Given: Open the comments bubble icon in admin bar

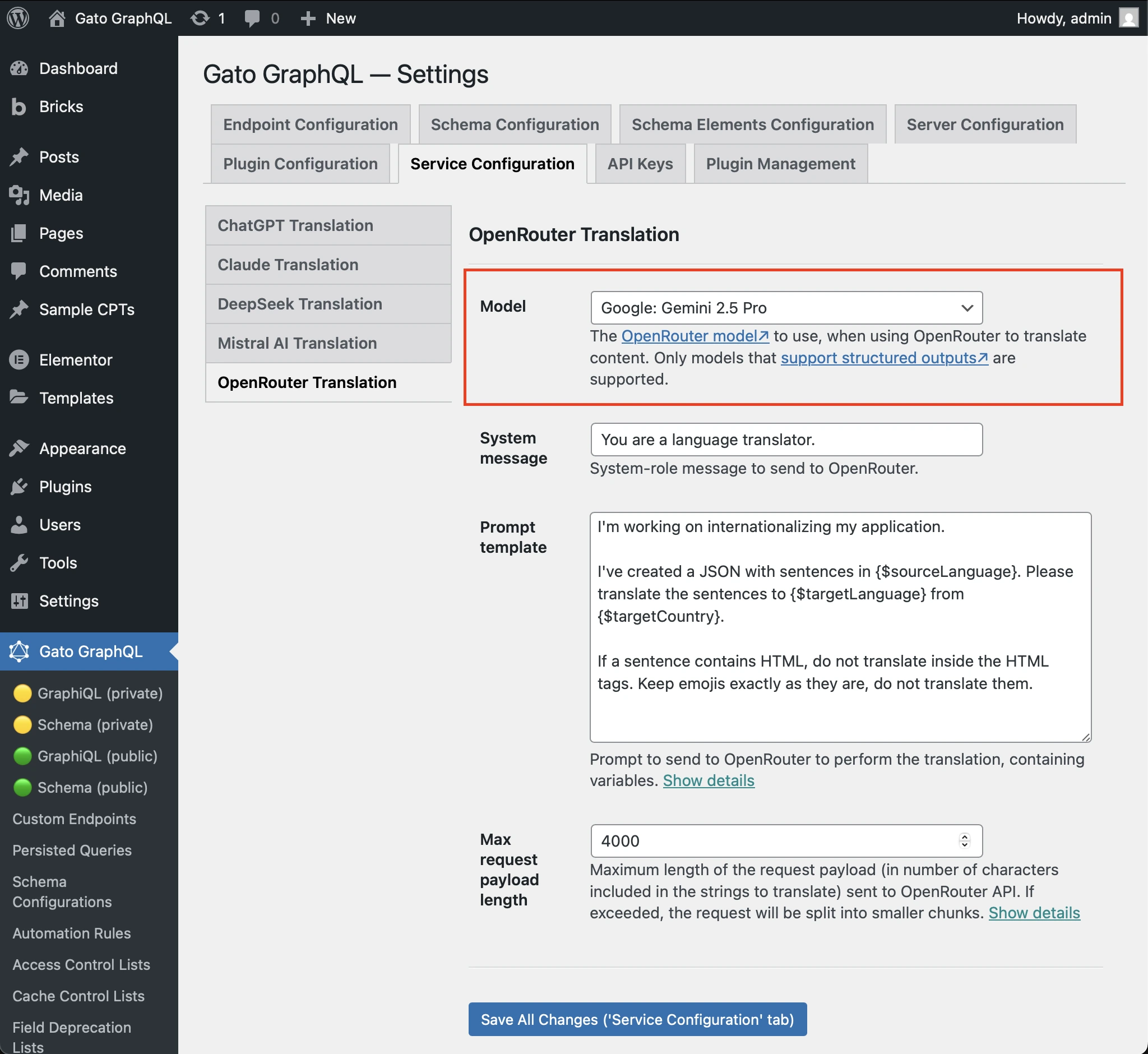Looking at the screenshot, I should click(x=252, y=19).
